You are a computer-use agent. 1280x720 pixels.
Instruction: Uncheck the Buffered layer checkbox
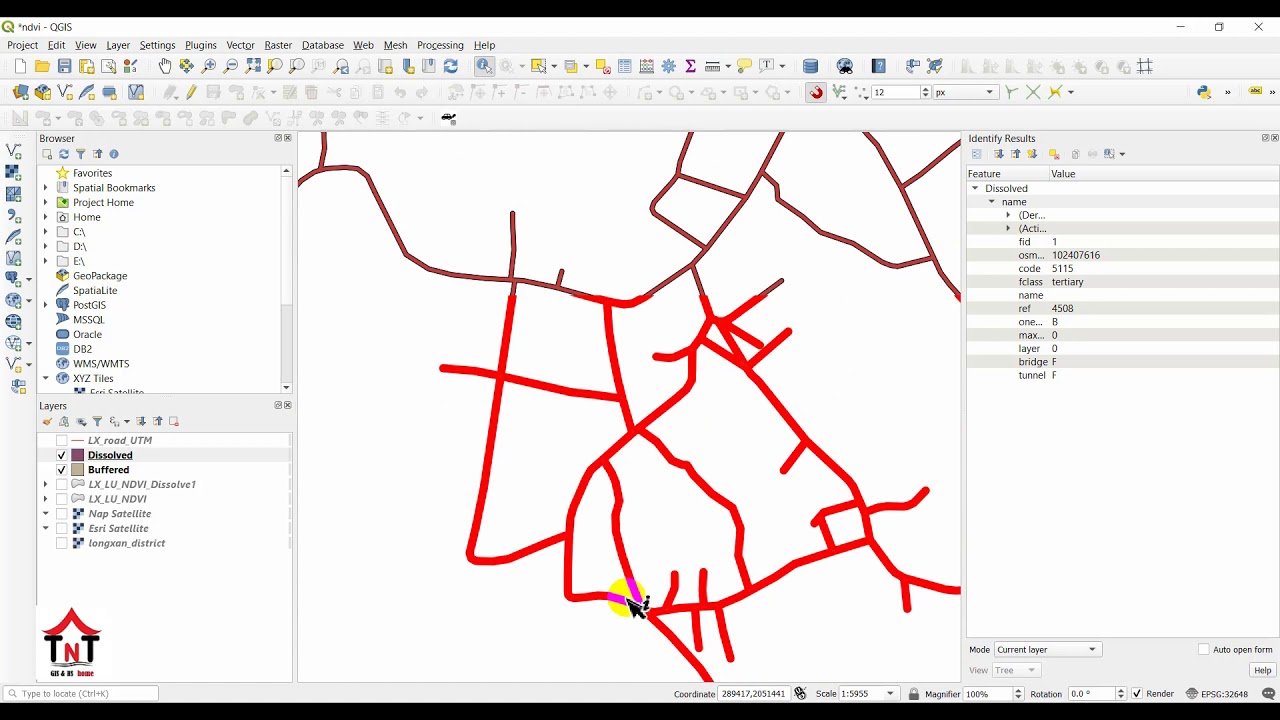click(62, 470)
